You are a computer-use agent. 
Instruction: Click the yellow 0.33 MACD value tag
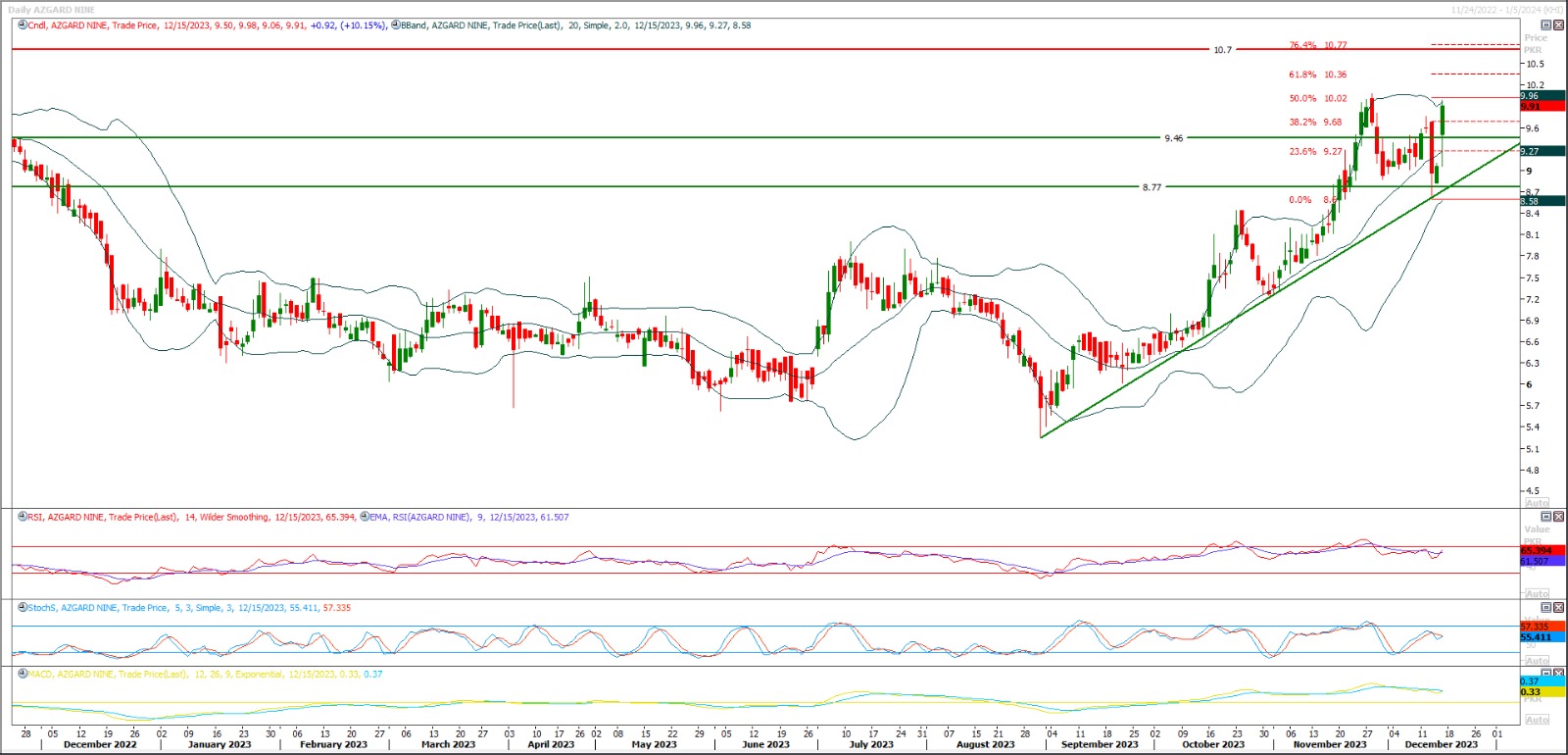[x=1543, y=692]
